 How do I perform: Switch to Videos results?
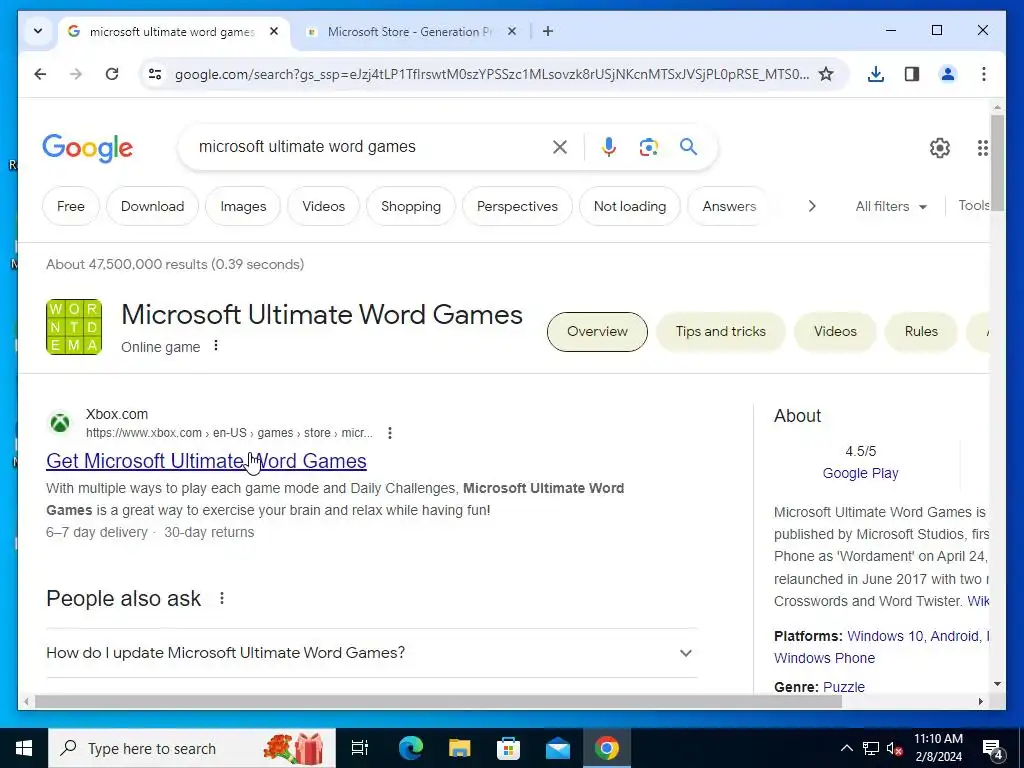tap(323, 206)
